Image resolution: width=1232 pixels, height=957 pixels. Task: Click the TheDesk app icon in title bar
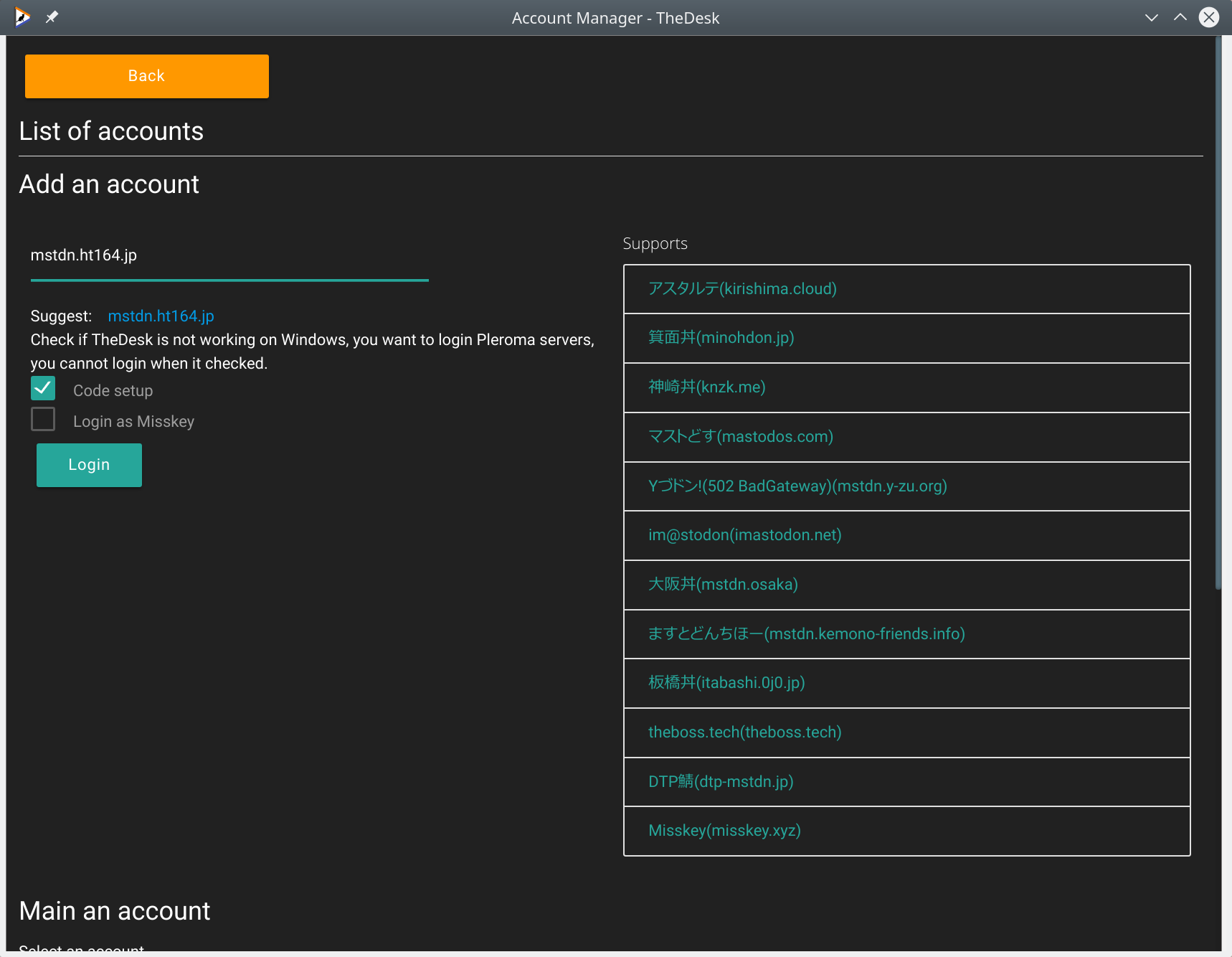22,16
